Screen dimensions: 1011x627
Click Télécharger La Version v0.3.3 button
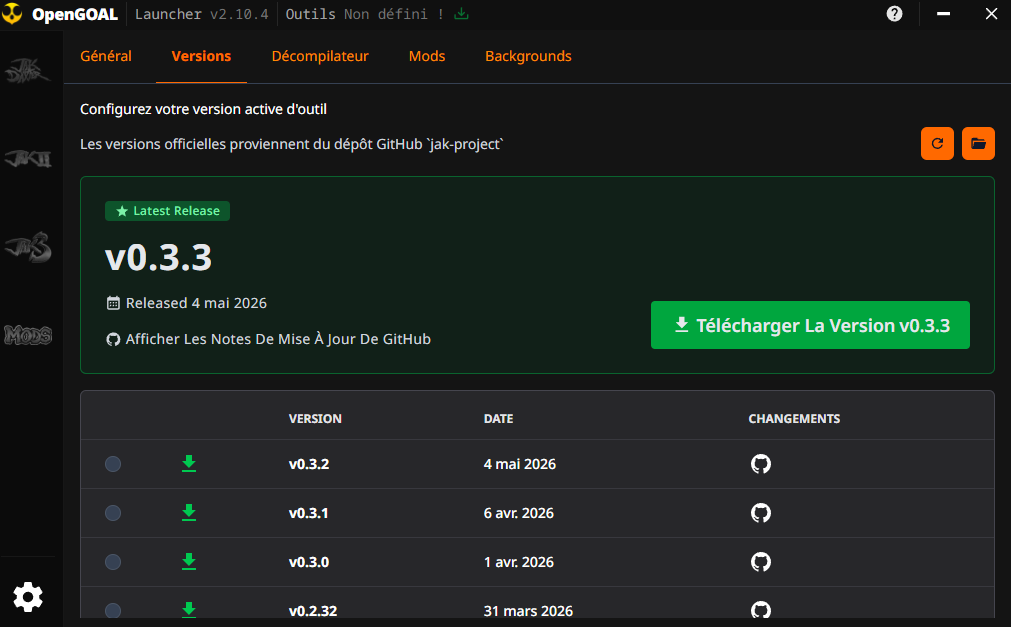[x=810, y=325]
